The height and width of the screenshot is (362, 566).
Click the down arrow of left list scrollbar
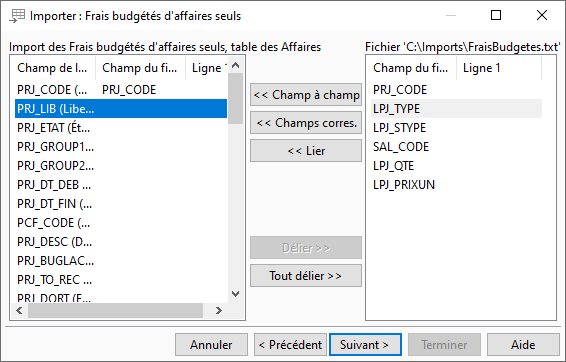[x=236, y=294]
